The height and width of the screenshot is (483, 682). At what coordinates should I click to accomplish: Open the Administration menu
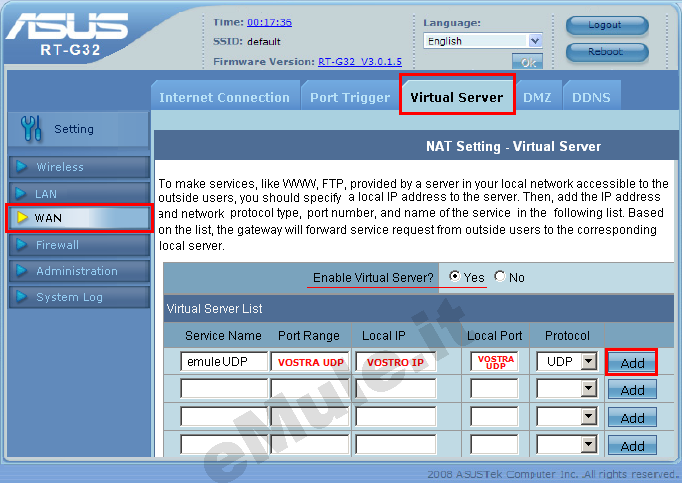click(79, 271)
